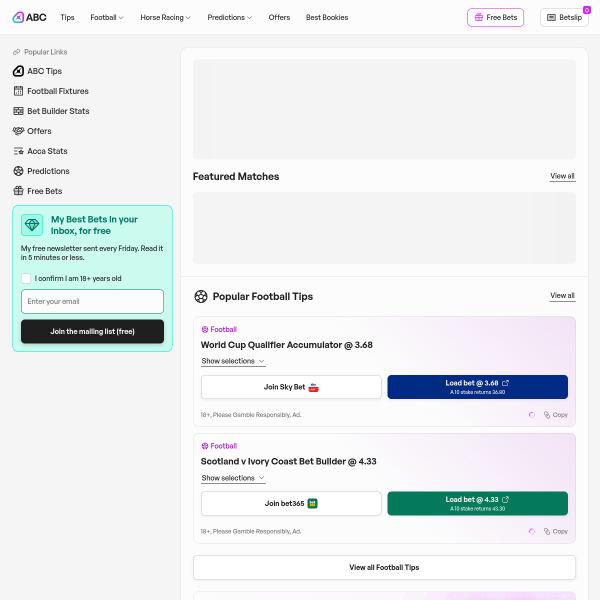This screenshot has width=600, height=600.
Task: Click the ABC Tips sidebar icon
Action: [x=18, y=71]
